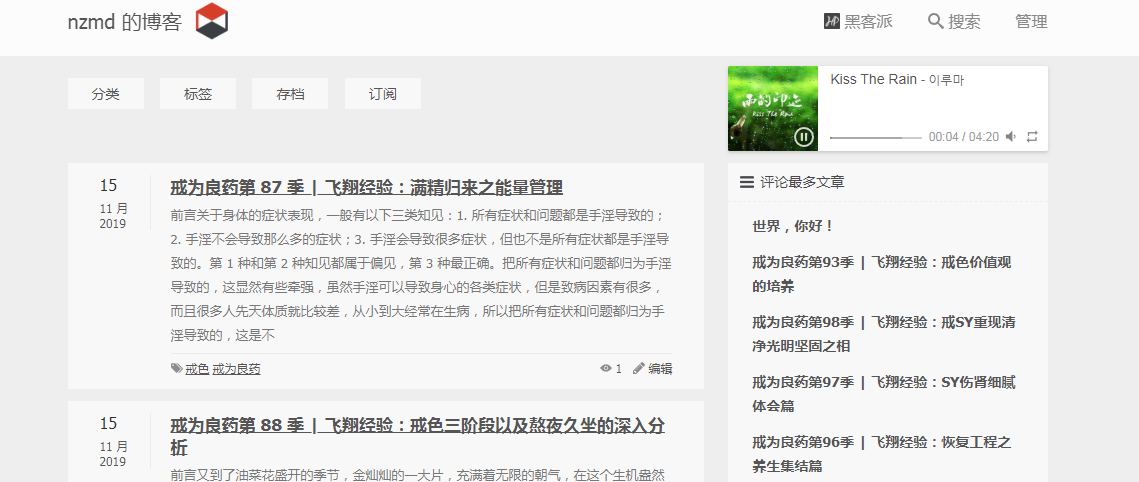Go to the 分类 categories page
The height and width of the screenshot is (482, 1139).
coord(106,94)
